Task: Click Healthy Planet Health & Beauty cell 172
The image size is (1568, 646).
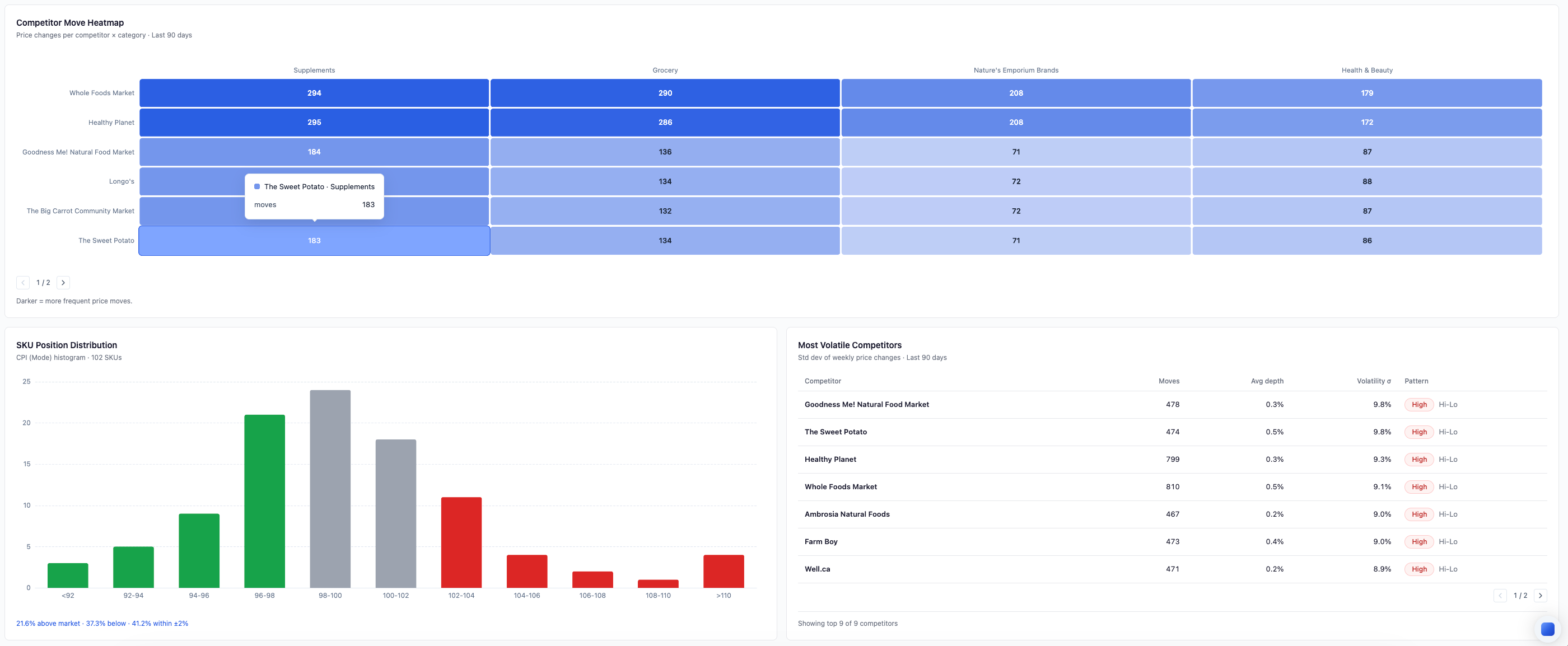Action: coord(1367,122)
